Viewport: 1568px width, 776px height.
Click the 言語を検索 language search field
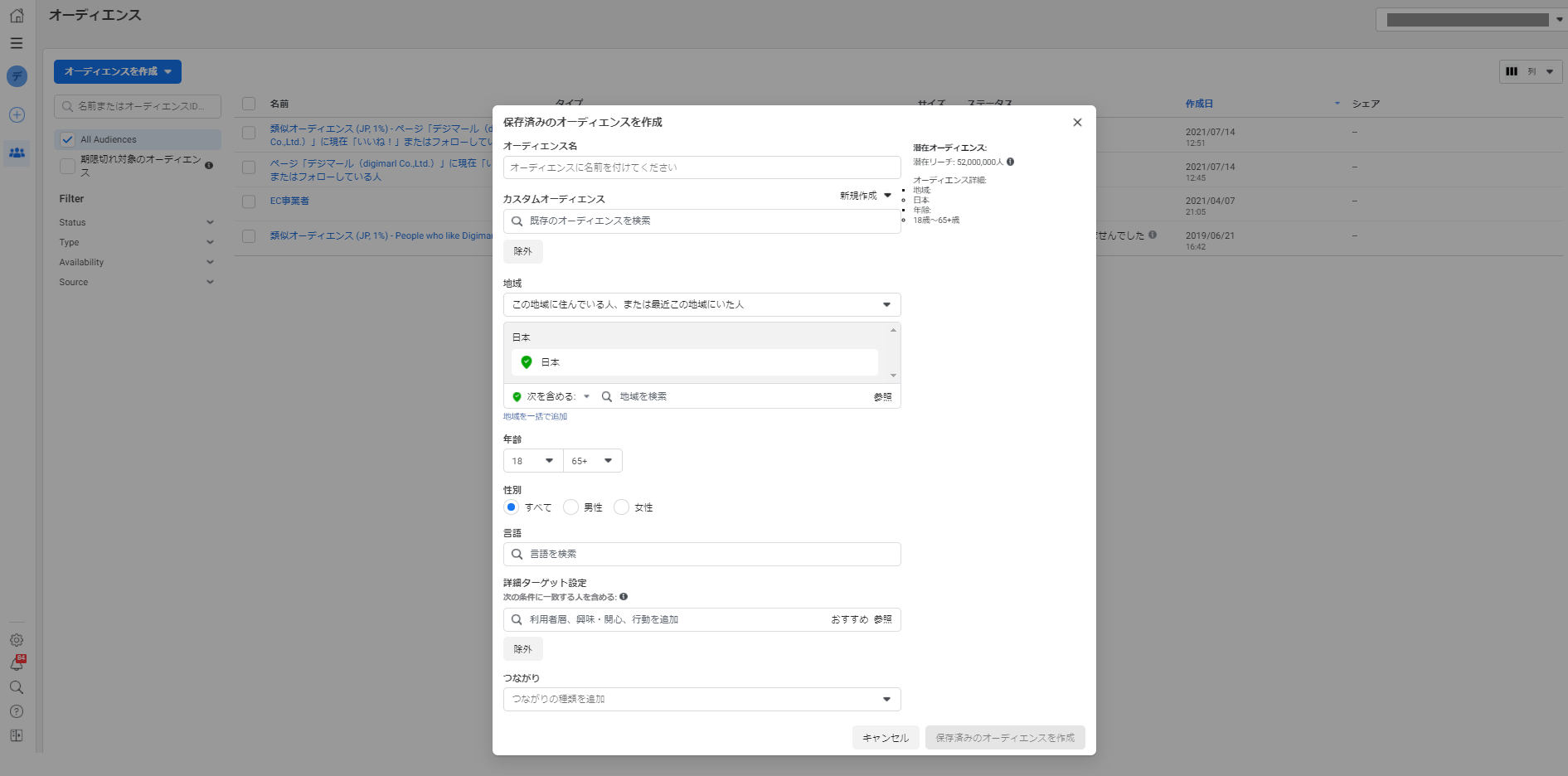coord(701,554)
